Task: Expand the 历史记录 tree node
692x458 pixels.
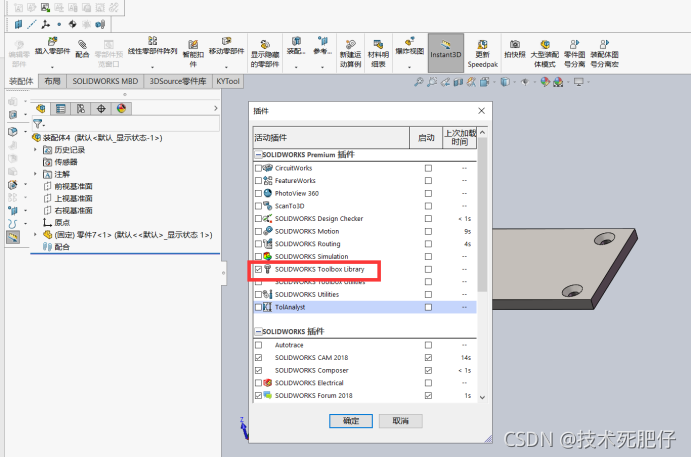Action: pyautogui.click(x=35, y=150)
